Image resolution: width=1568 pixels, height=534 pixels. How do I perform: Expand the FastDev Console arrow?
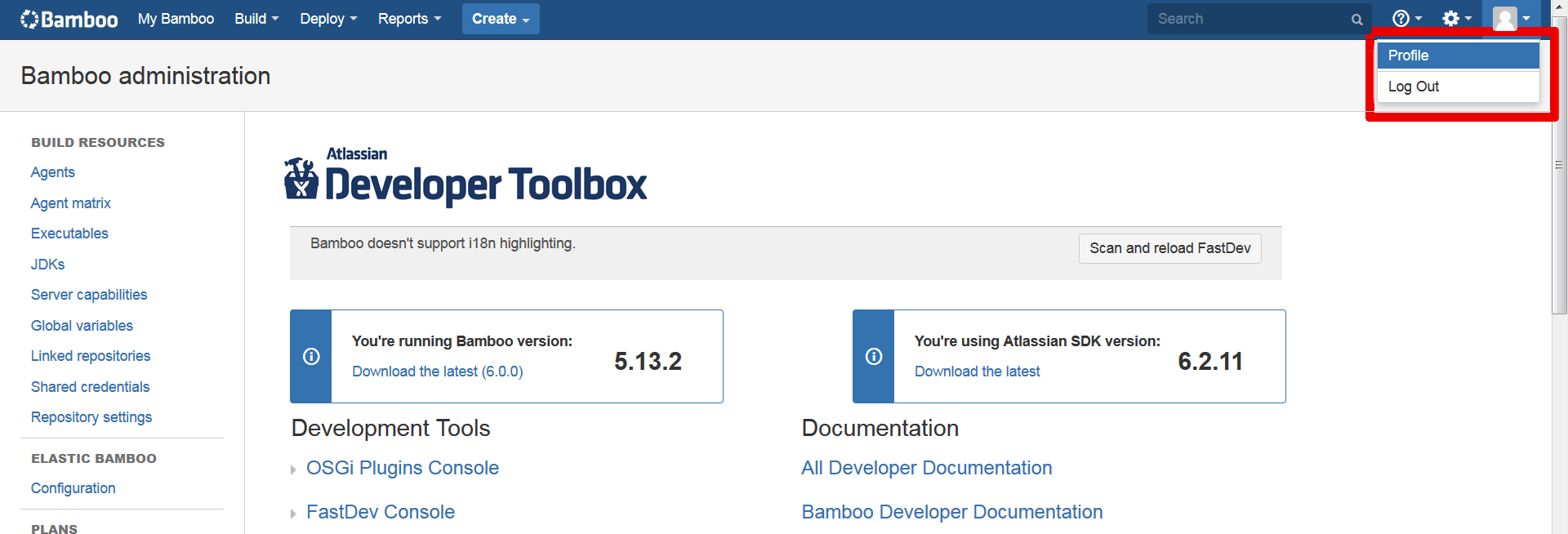[294, 514]
